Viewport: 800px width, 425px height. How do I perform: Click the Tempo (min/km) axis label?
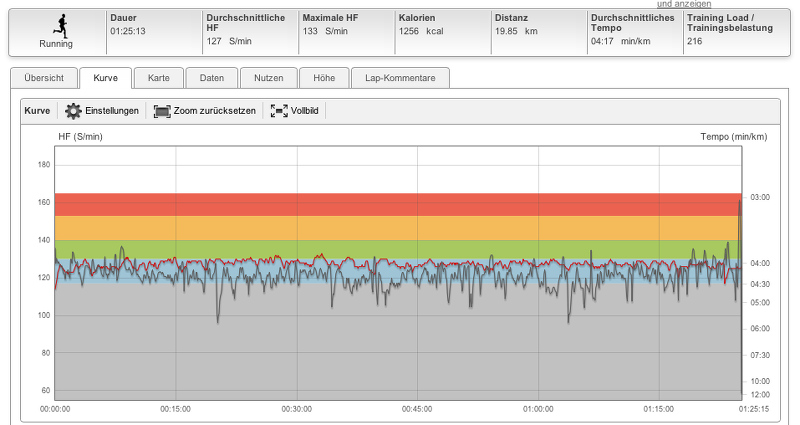tap(734, 137)
